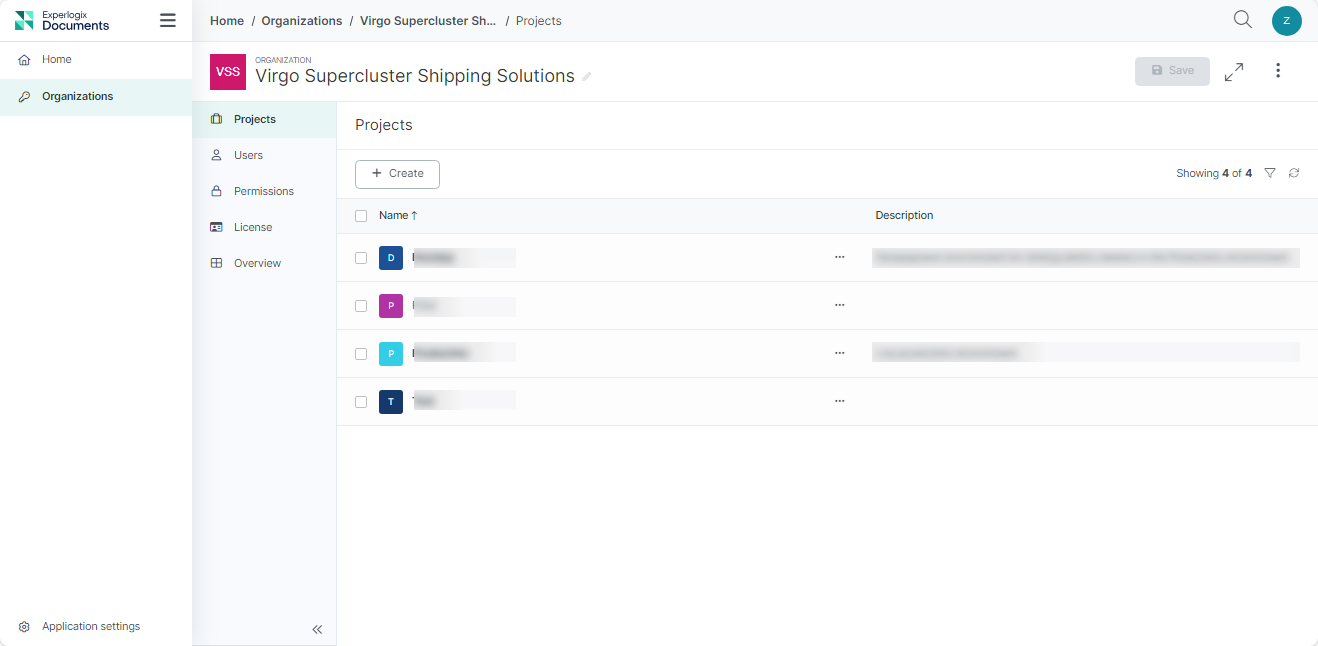Open the License tab
Screen dimensions: 1318x646
click(264, 227)
